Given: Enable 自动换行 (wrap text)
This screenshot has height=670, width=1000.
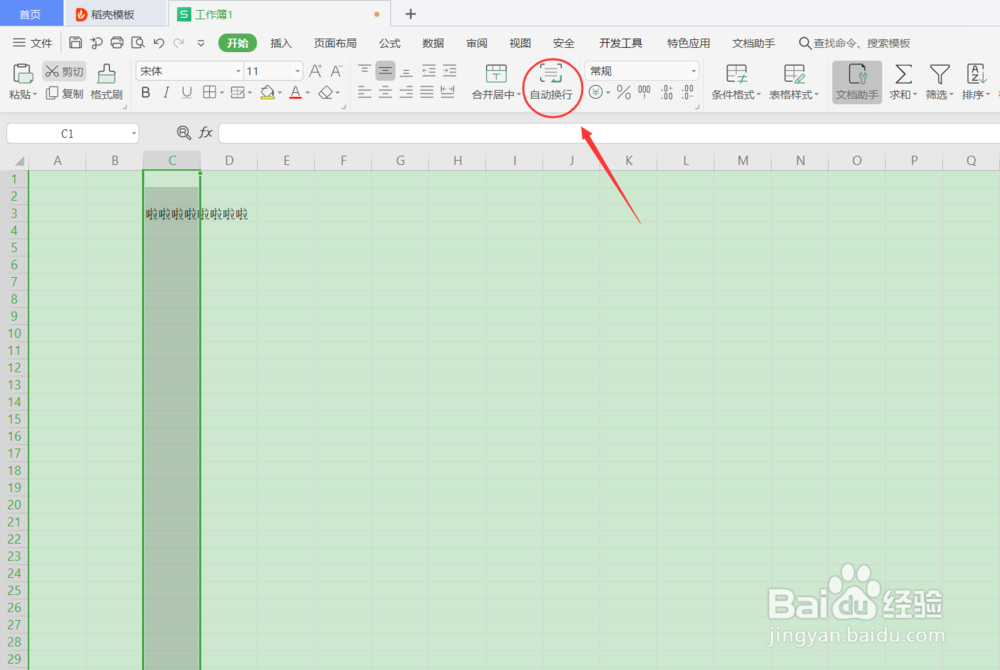Looking at the screenshot, I should click(x=551, y=80).
